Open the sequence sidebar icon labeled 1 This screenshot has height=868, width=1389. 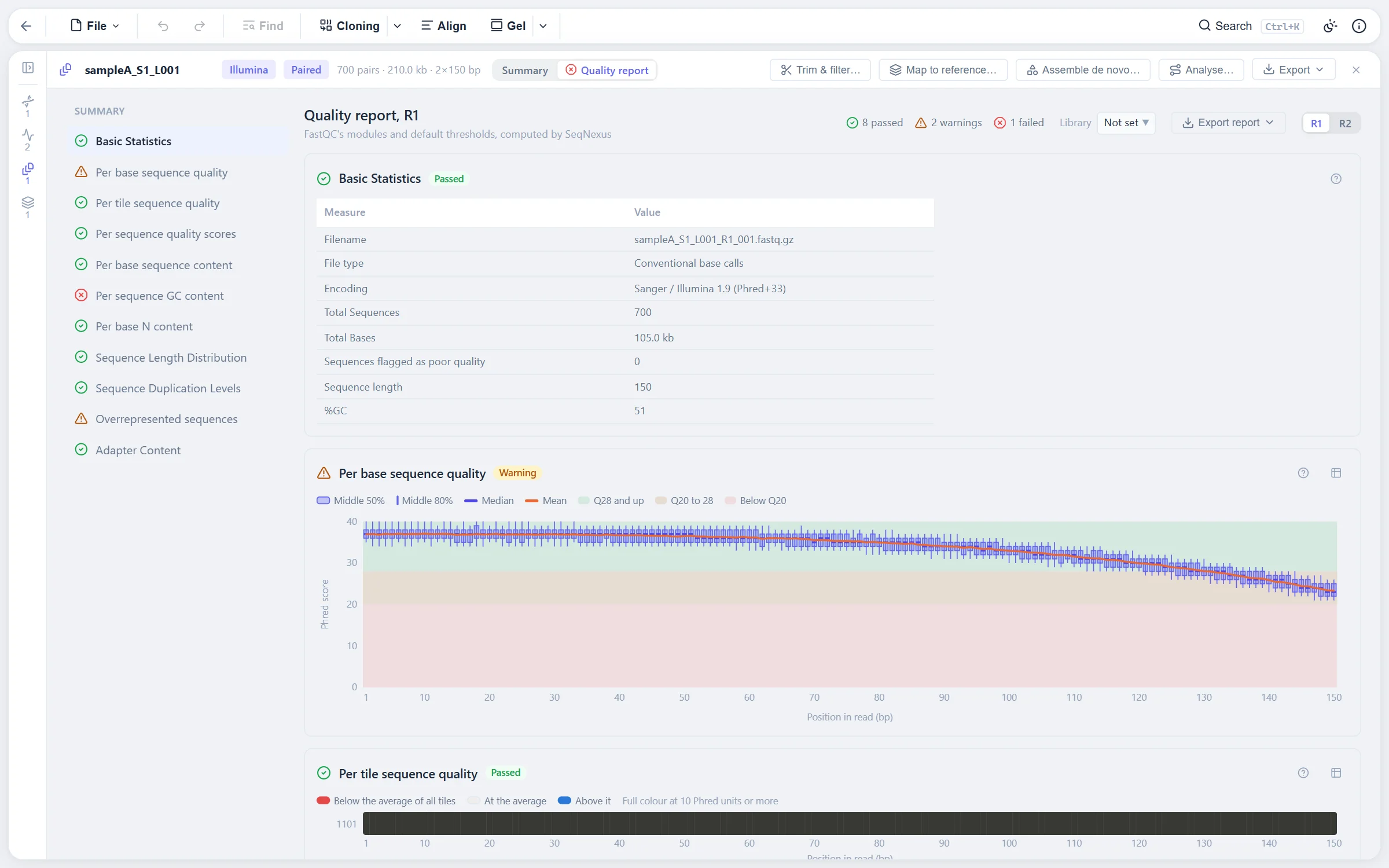pos(28,105)
